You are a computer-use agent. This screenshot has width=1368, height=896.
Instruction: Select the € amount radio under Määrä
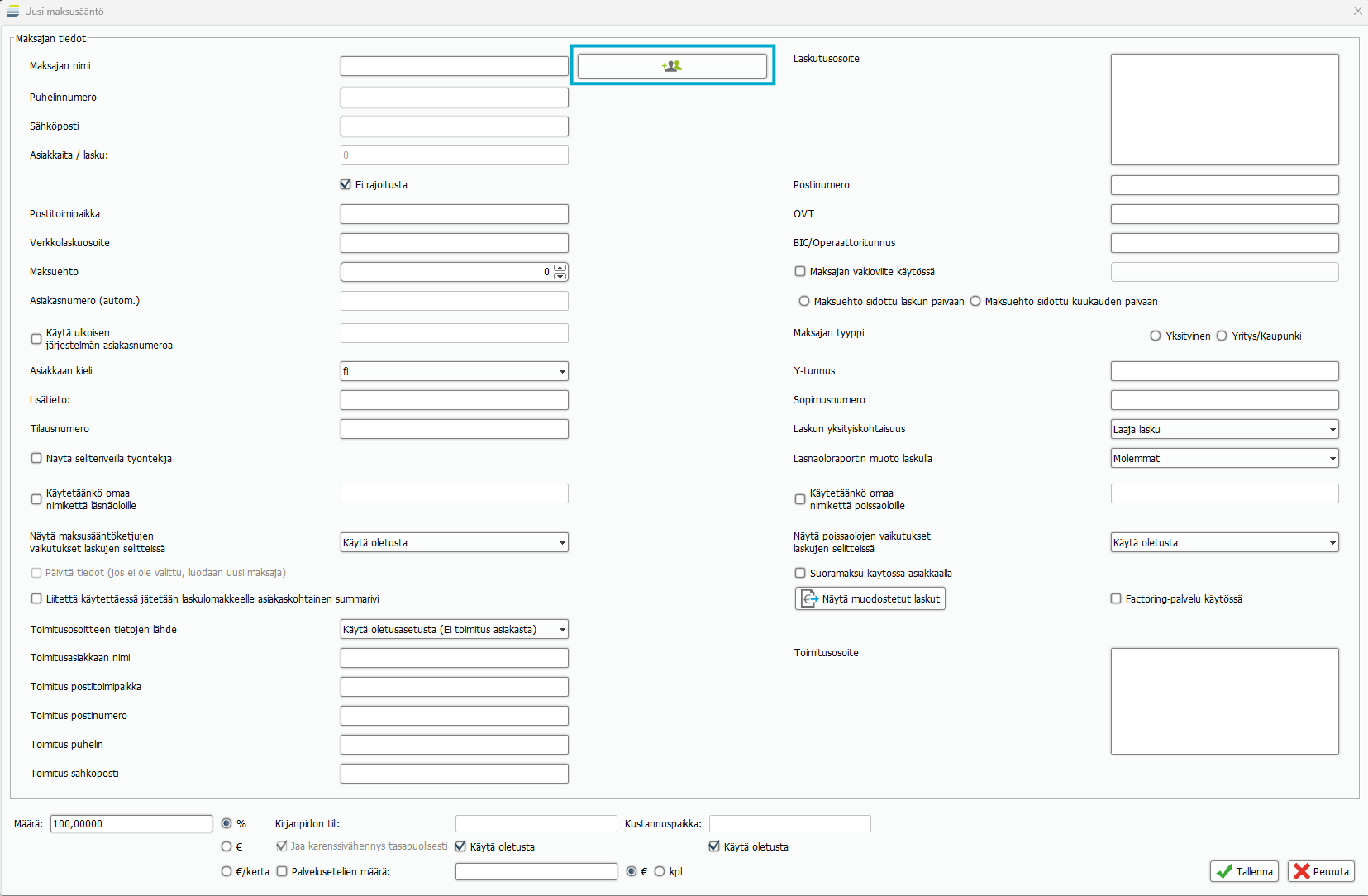coord(226,846)
